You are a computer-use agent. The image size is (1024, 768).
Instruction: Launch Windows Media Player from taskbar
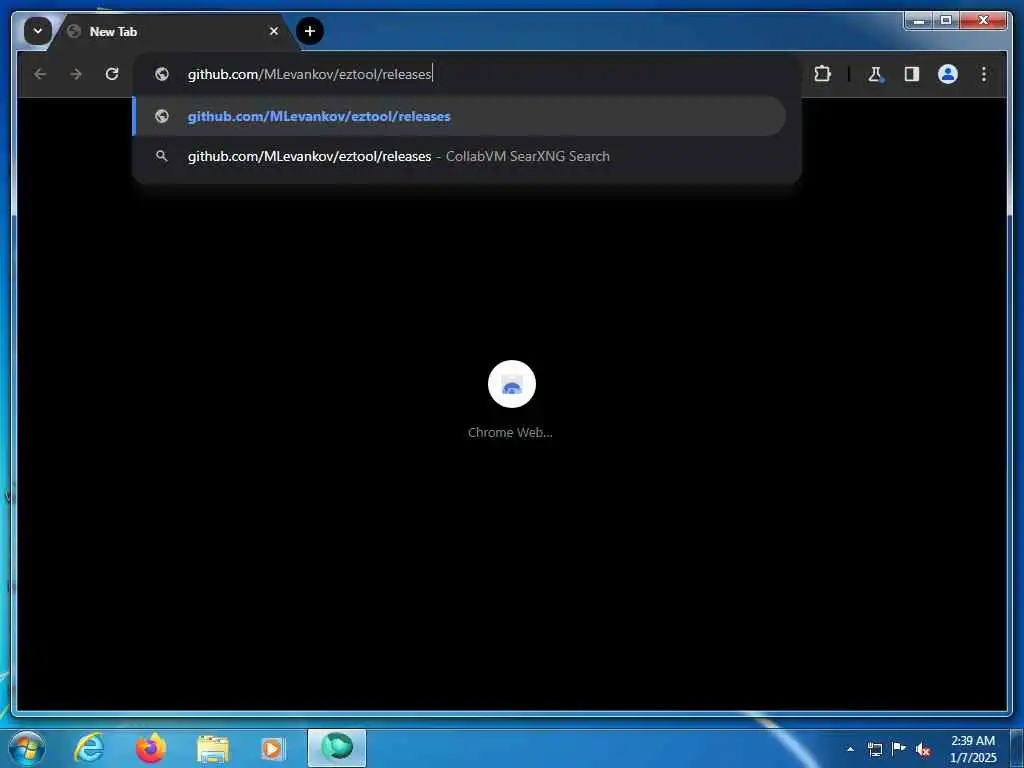click(273, 749)
